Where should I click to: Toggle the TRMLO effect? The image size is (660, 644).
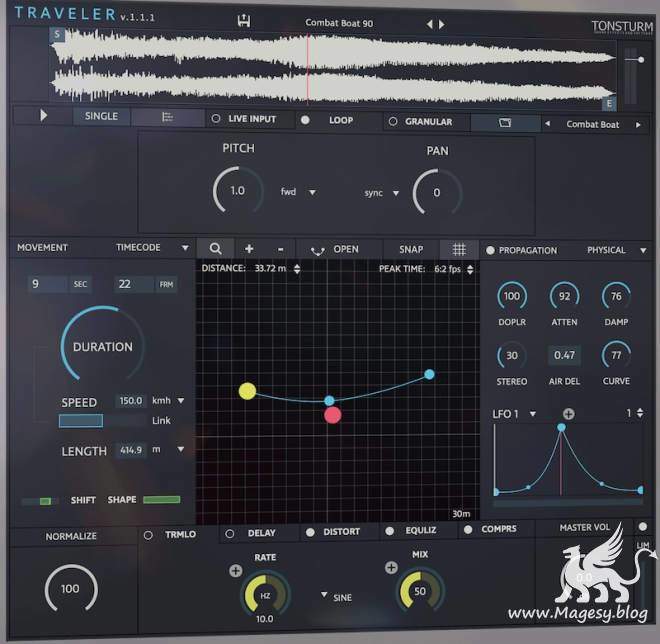[x=148, y=535]
